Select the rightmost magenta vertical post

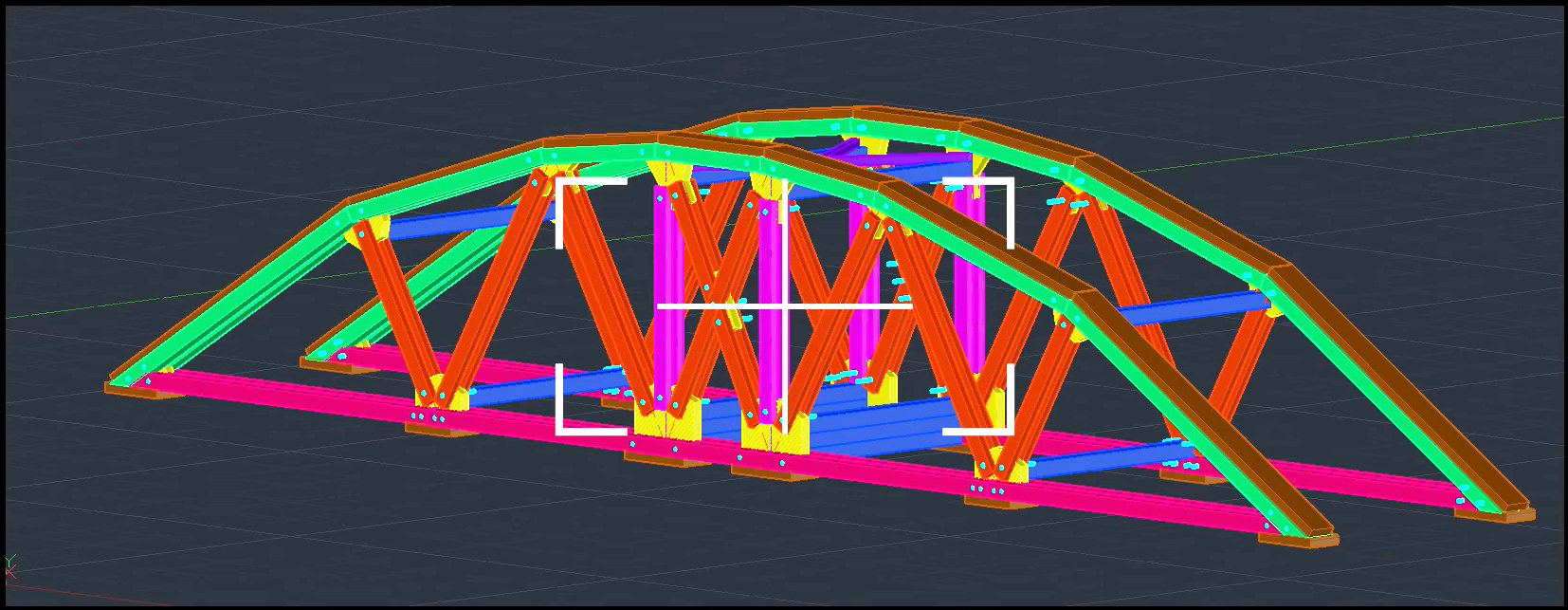pyautogui.click(x=969, y=275)
